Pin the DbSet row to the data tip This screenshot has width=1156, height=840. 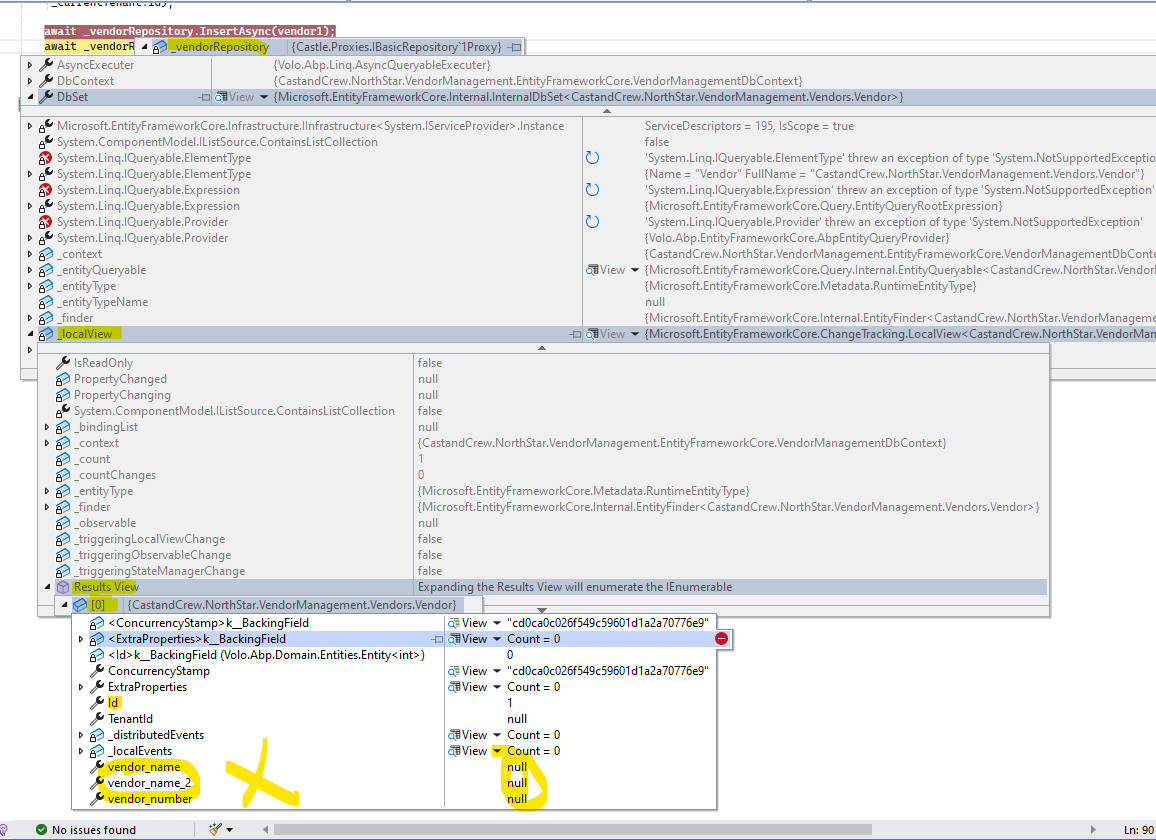204,97
